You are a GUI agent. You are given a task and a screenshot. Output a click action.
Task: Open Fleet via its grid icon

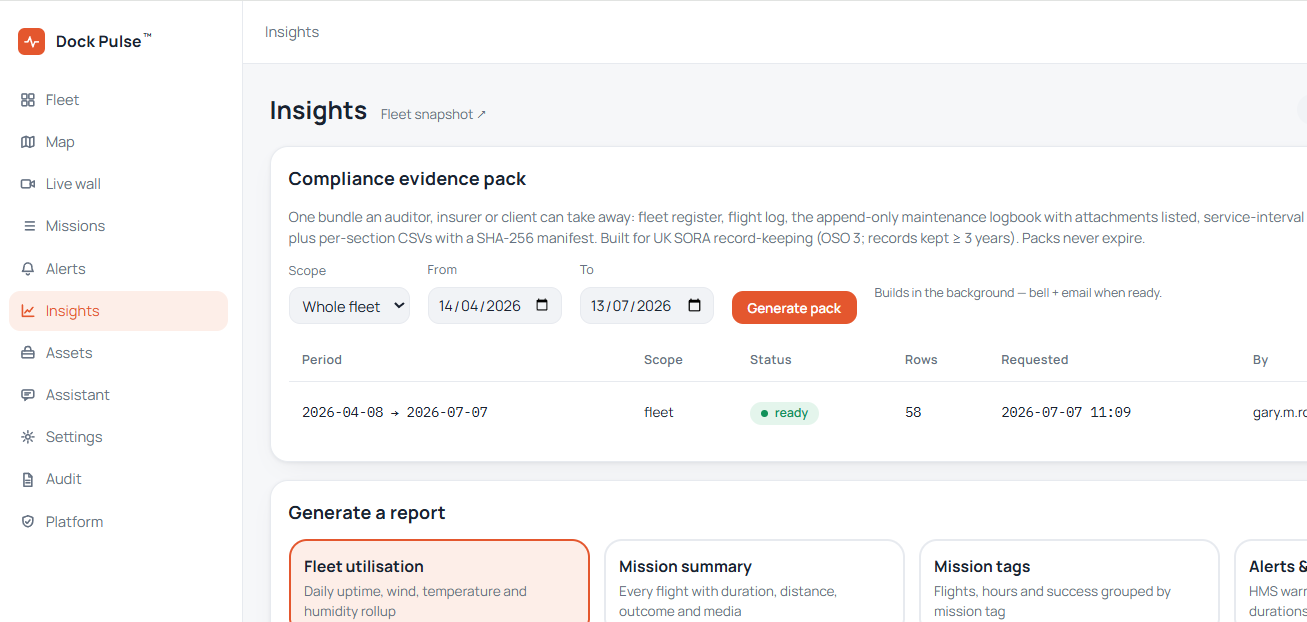click(28, 100)
